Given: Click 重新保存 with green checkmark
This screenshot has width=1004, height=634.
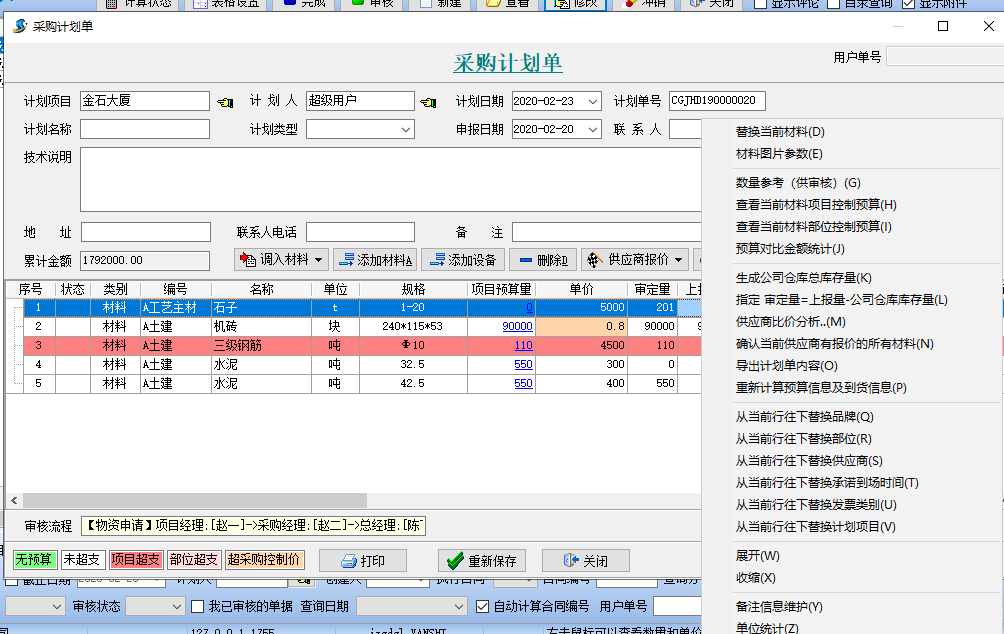Looking at the screenshot, I should tap(480, 561).
